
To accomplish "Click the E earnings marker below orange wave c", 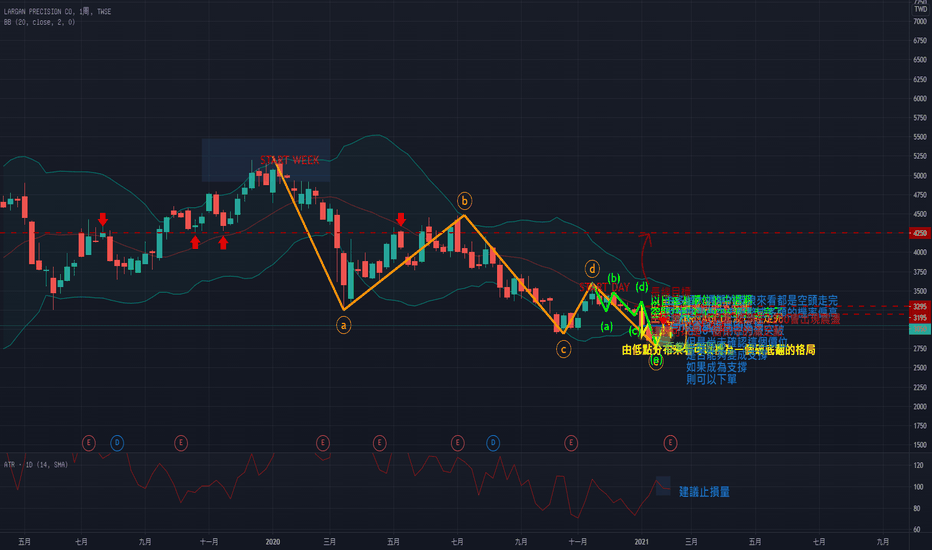I will [x=571, y=443].
